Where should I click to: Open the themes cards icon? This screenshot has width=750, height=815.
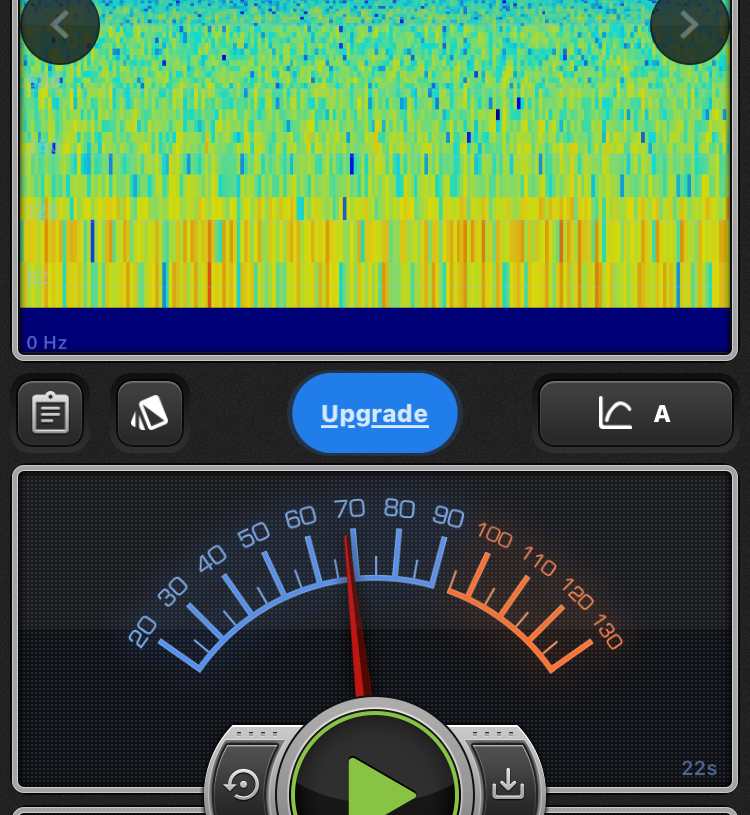point(150,413)
